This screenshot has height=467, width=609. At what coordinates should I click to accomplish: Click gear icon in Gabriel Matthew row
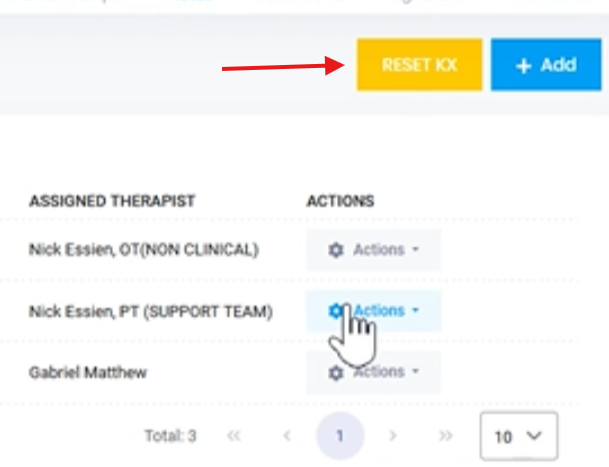click(336, 372)
